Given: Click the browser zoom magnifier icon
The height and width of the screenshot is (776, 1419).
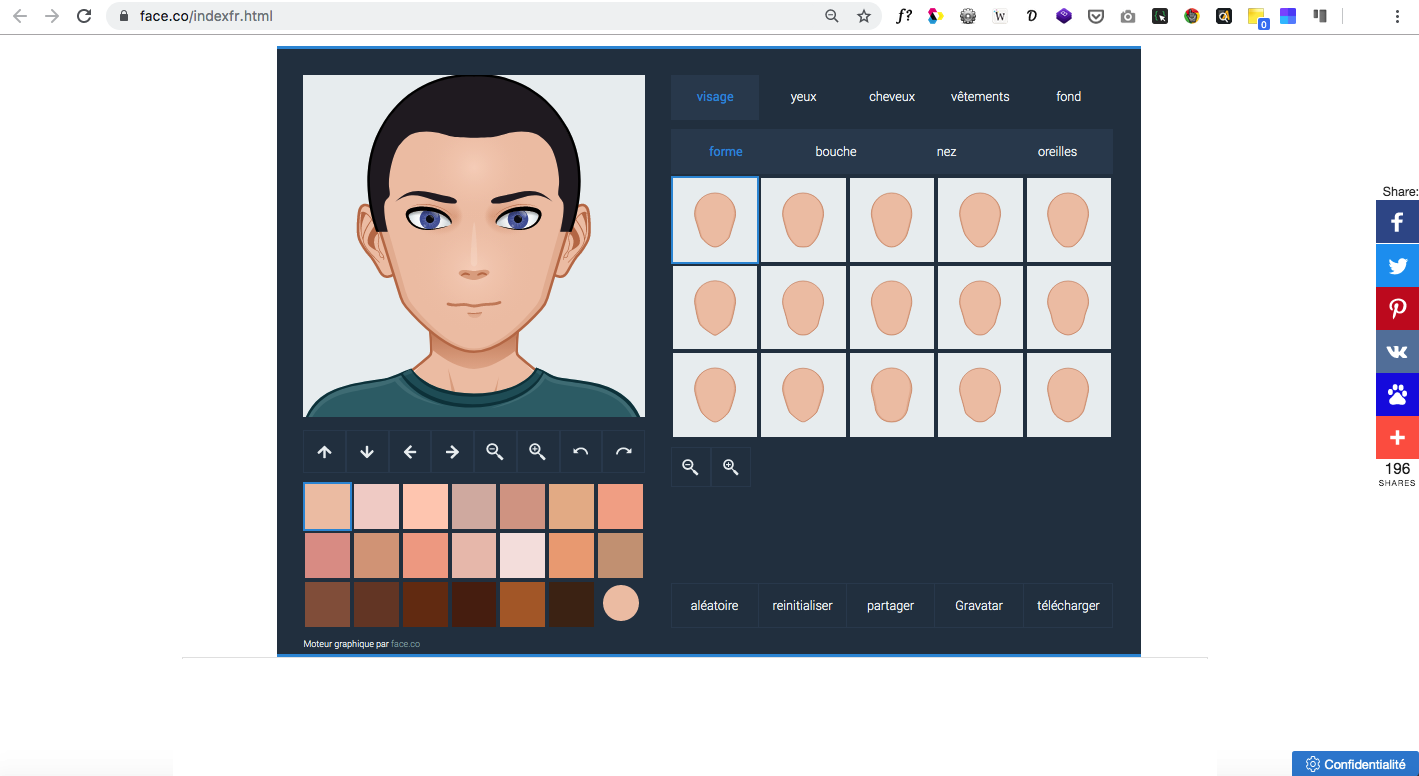Looking at the screenshot, I should coord(832,16).
